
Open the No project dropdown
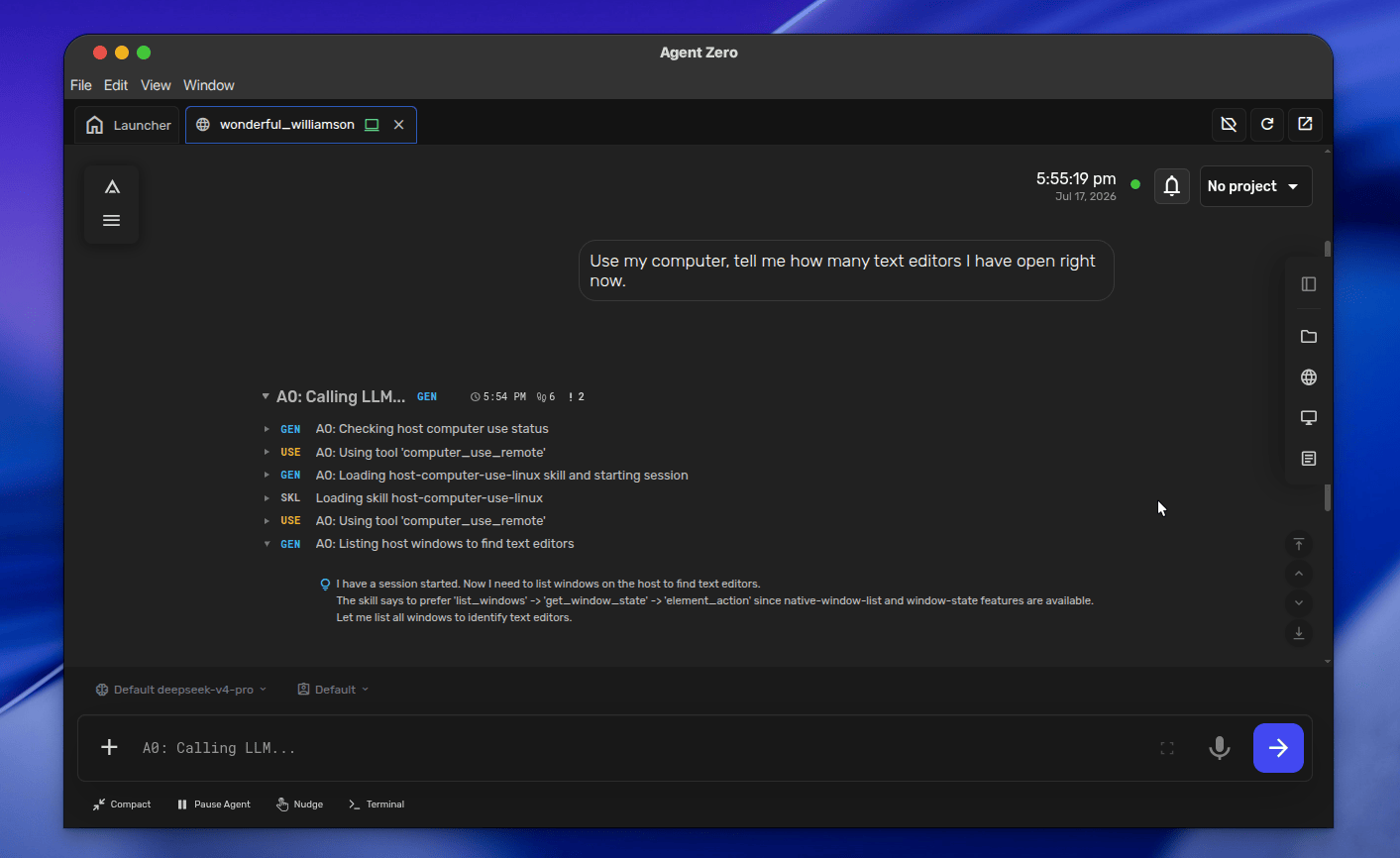click(1255, 186)
